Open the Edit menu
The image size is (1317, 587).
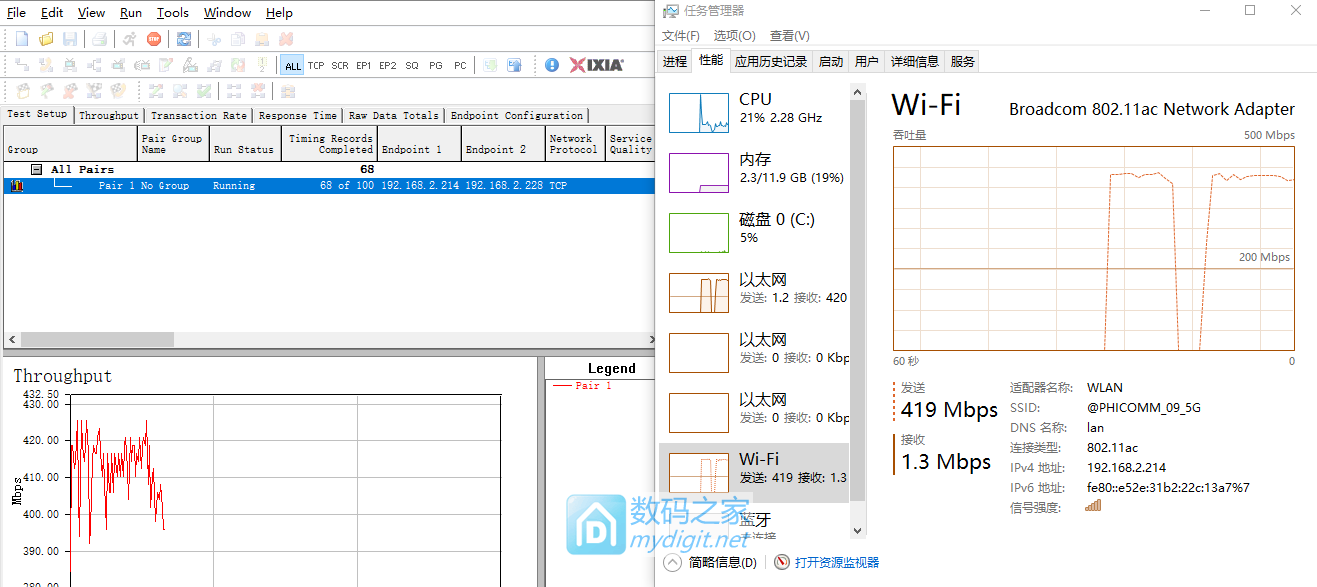click(52, 13)
